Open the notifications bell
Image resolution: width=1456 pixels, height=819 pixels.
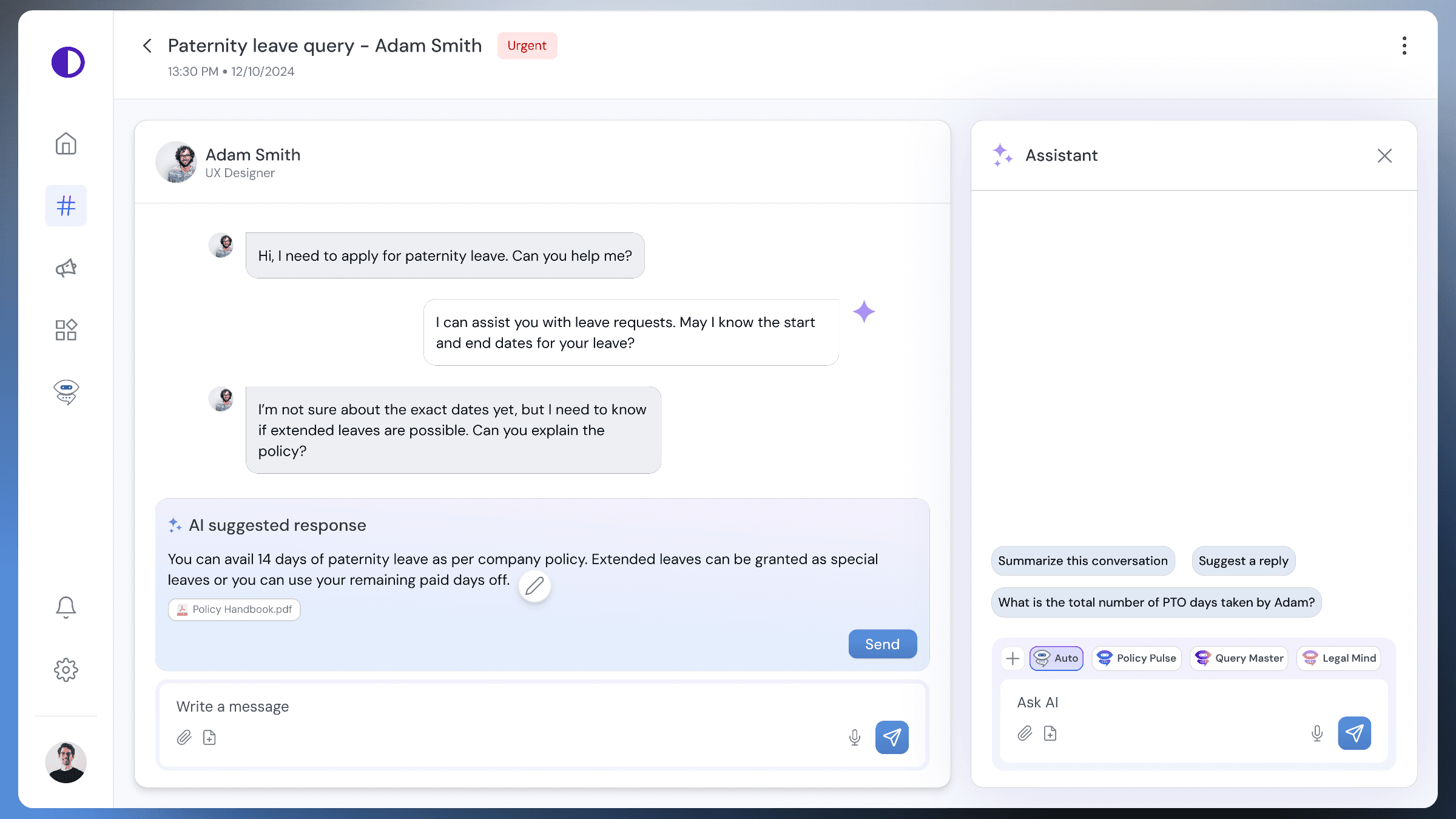(x=66, y=607)
